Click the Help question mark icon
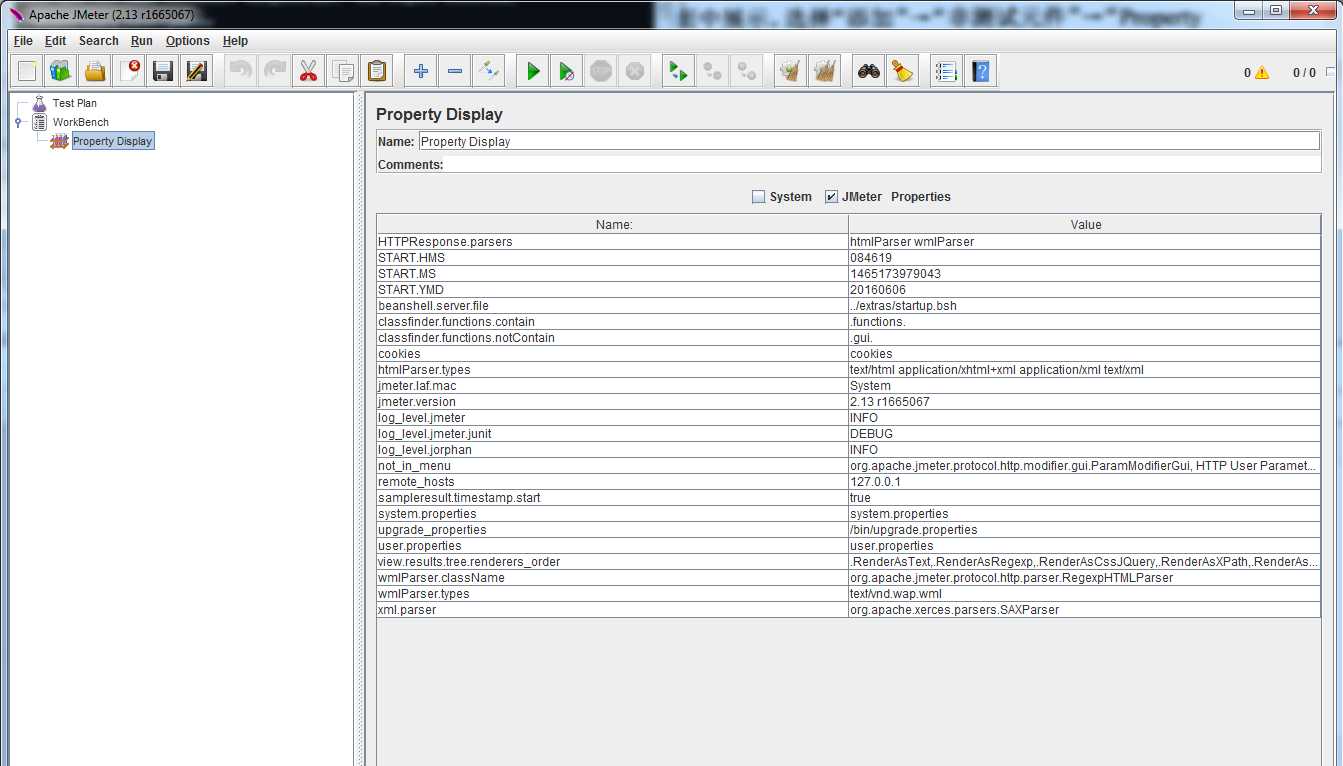Viewport: 1343px width, 766px height. (981, 71)
